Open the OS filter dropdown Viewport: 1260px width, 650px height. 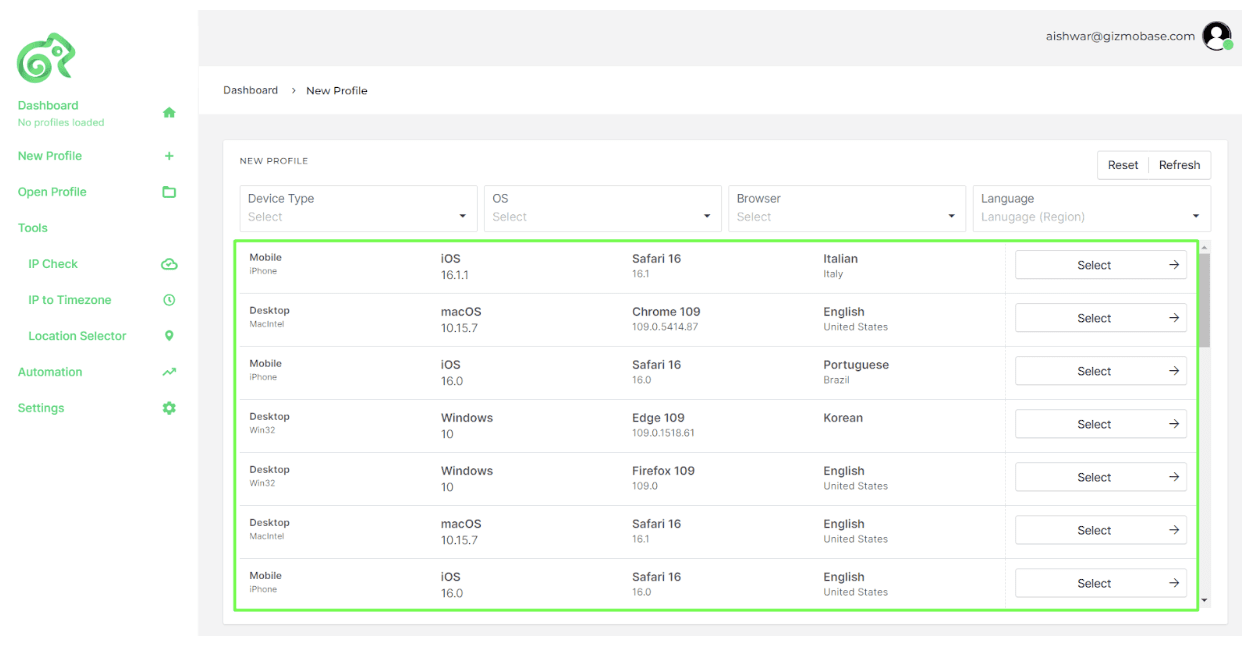(x=602, y=208)
